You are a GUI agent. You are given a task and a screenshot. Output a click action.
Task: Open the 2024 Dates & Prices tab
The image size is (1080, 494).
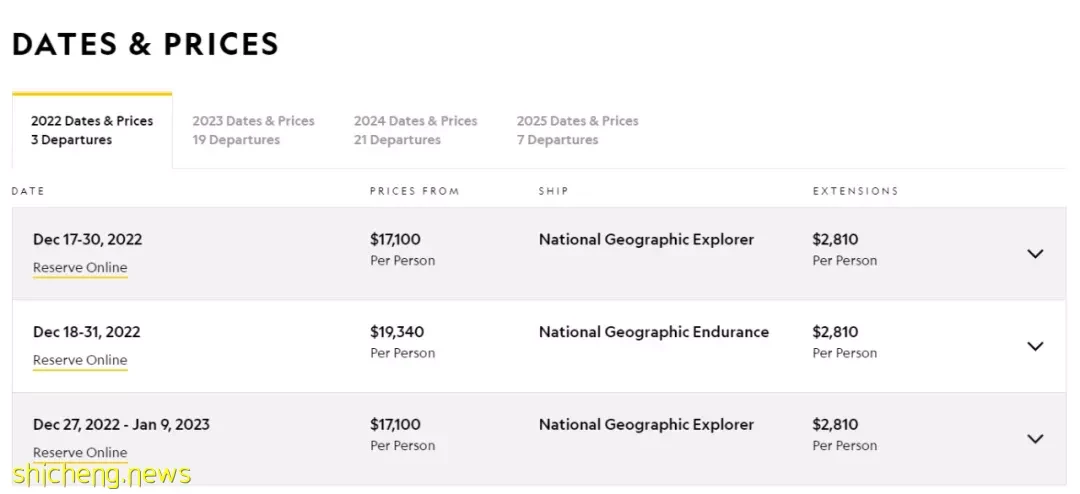[x=415, y=130]
